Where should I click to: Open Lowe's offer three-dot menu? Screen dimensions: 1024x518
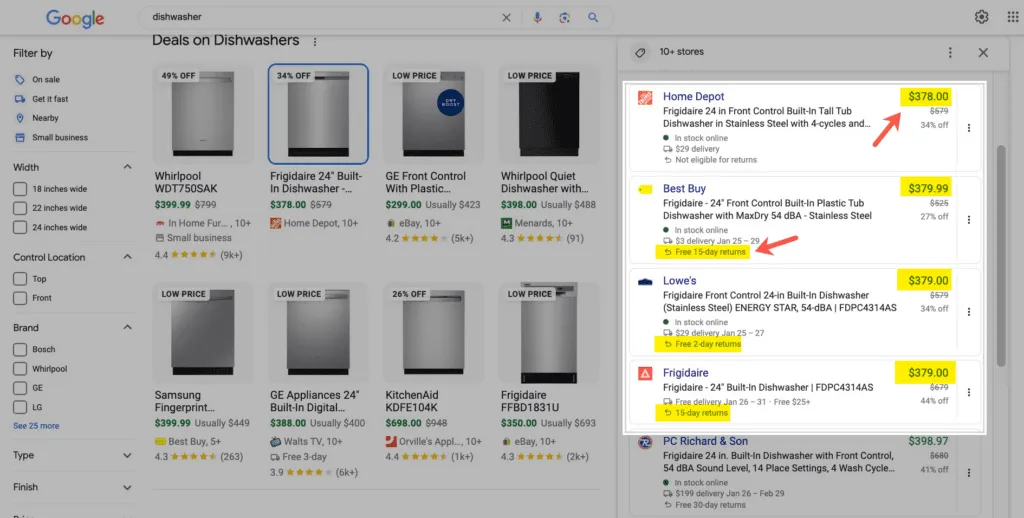click(969, 312)
